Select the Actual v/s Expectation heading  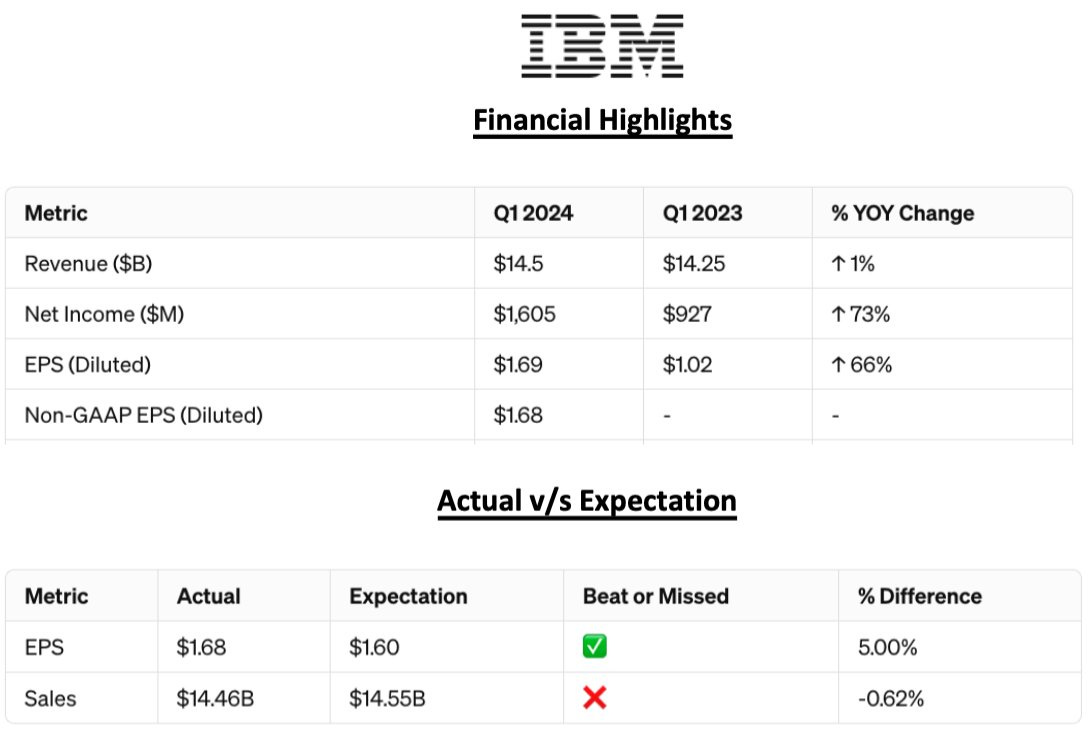586,501
